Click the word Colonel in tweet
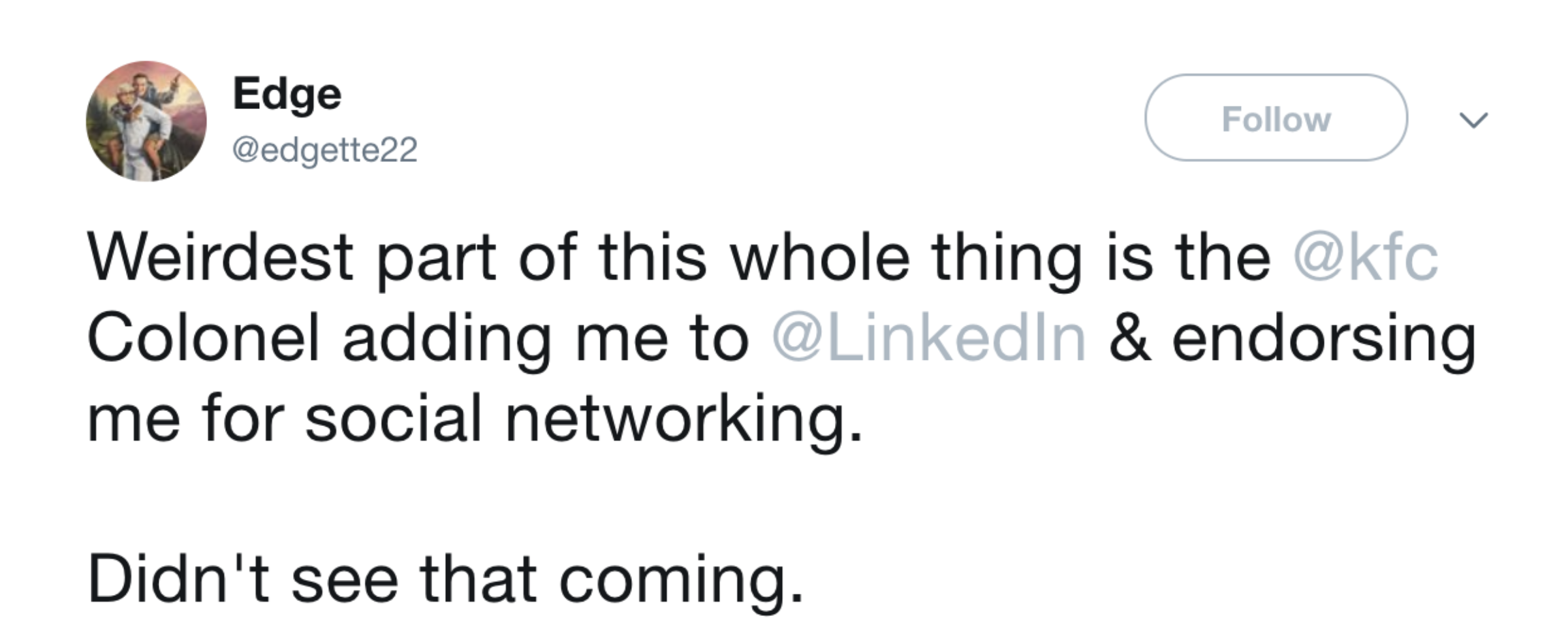Screen dimensions: 1568x631 point(204,338)
